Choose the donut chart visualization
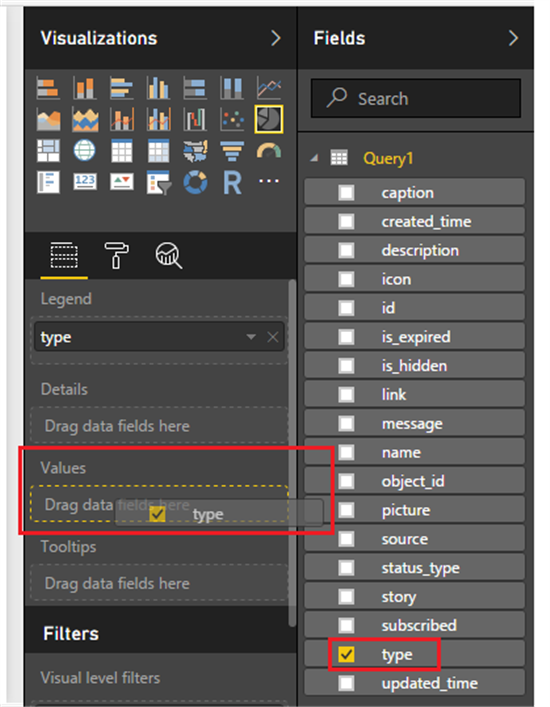The height and width of the screenshot is (707, 550). pos(195,182)
